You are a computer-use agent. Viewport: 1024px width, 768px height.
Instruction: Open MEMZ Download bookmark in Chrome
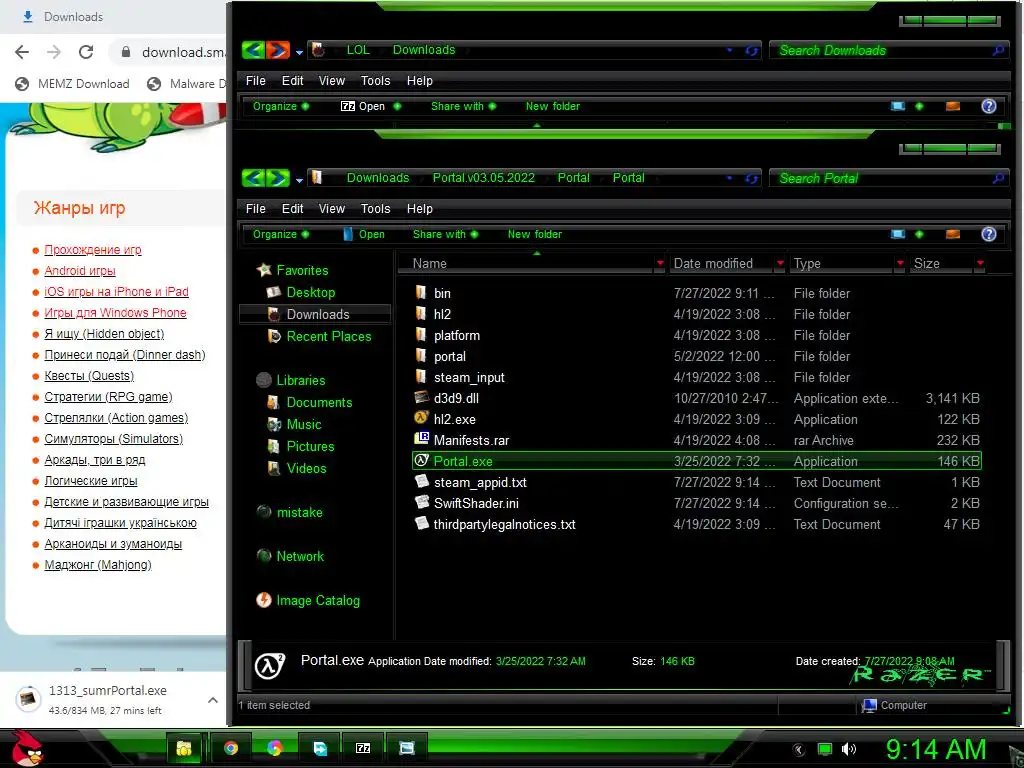72,84
